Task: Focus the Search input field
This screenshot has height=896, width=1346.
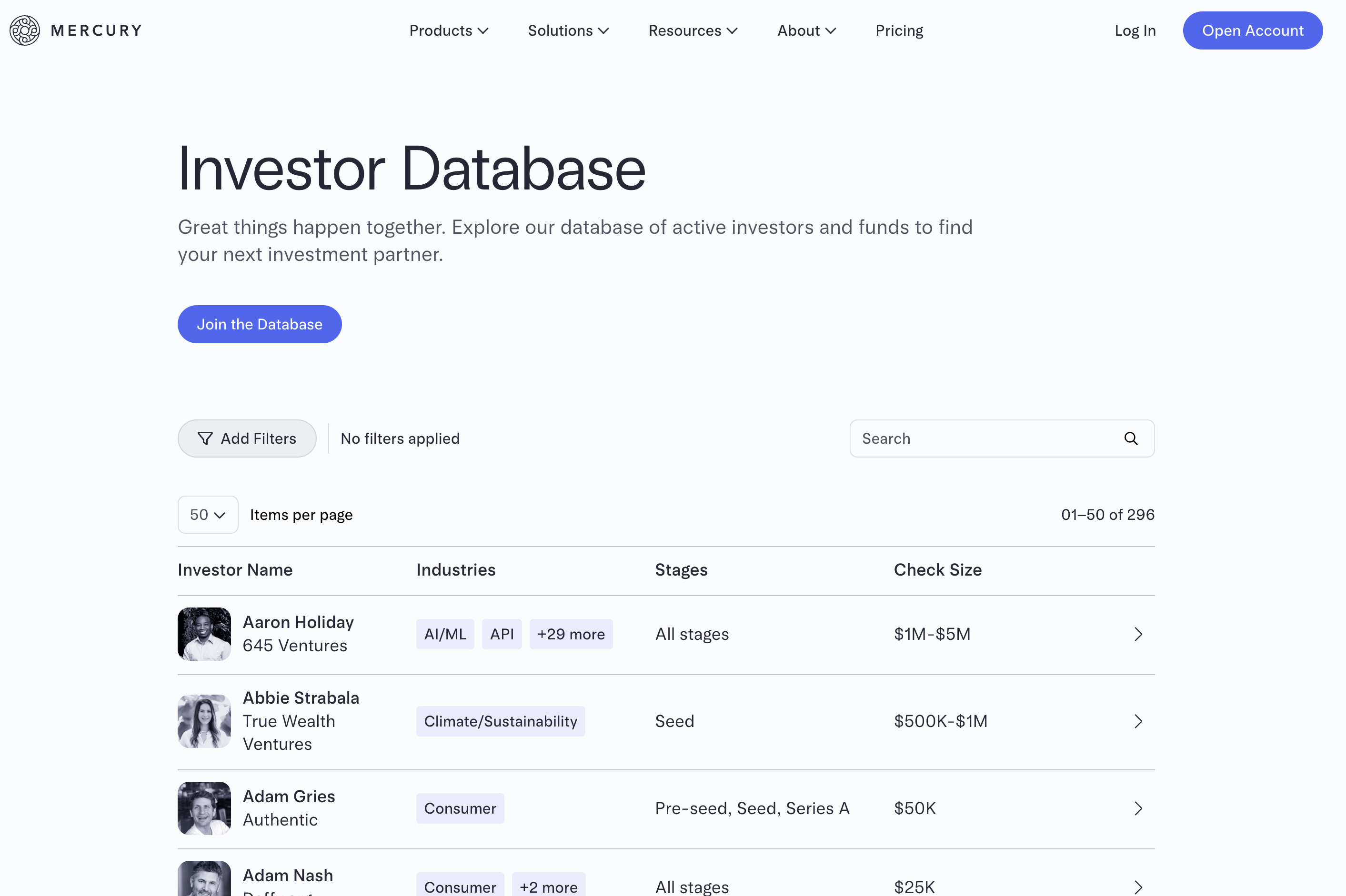Action: [983, 438]
